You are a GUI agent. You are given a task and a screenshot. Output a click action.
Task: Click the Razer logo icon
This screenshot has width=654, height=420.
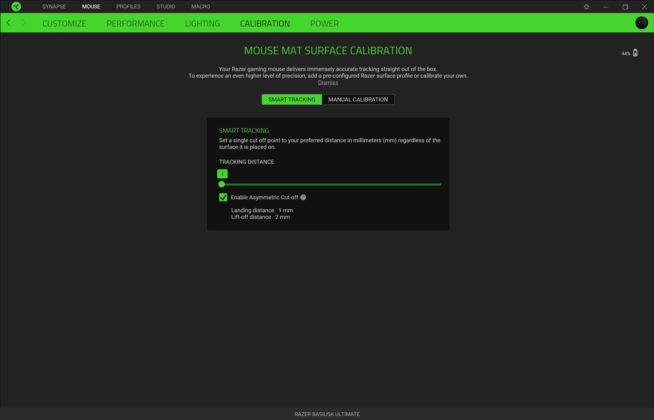point(16,6)
